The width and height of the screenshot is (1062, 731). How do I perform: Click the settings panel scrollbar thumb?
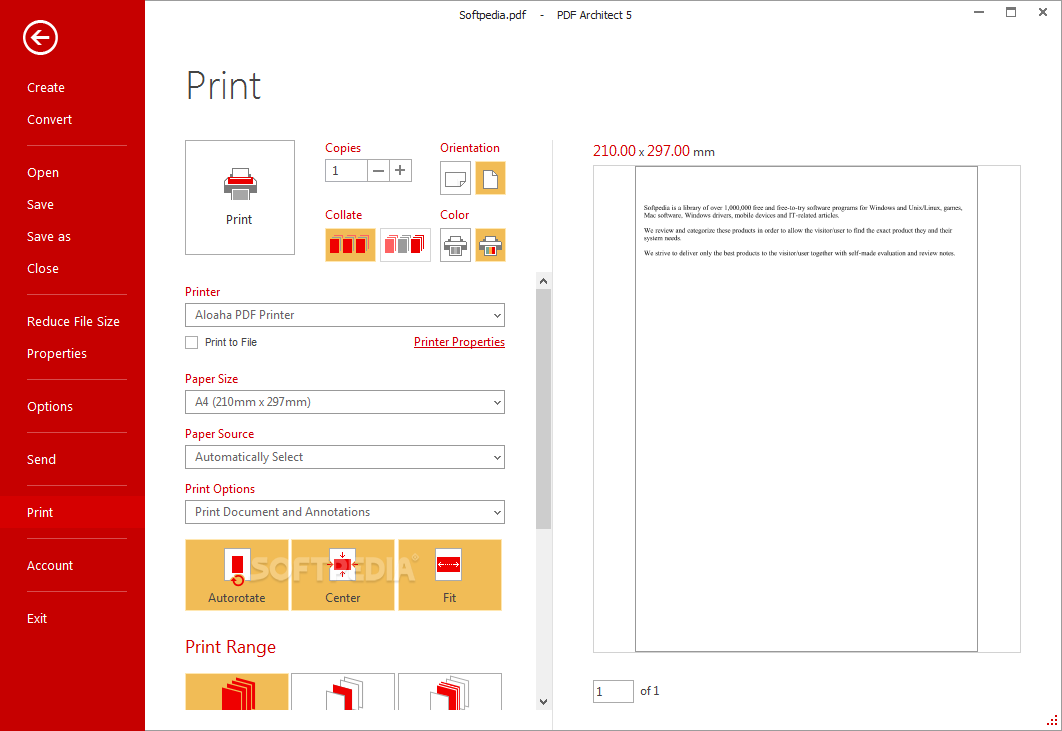(x=543, y=409)
